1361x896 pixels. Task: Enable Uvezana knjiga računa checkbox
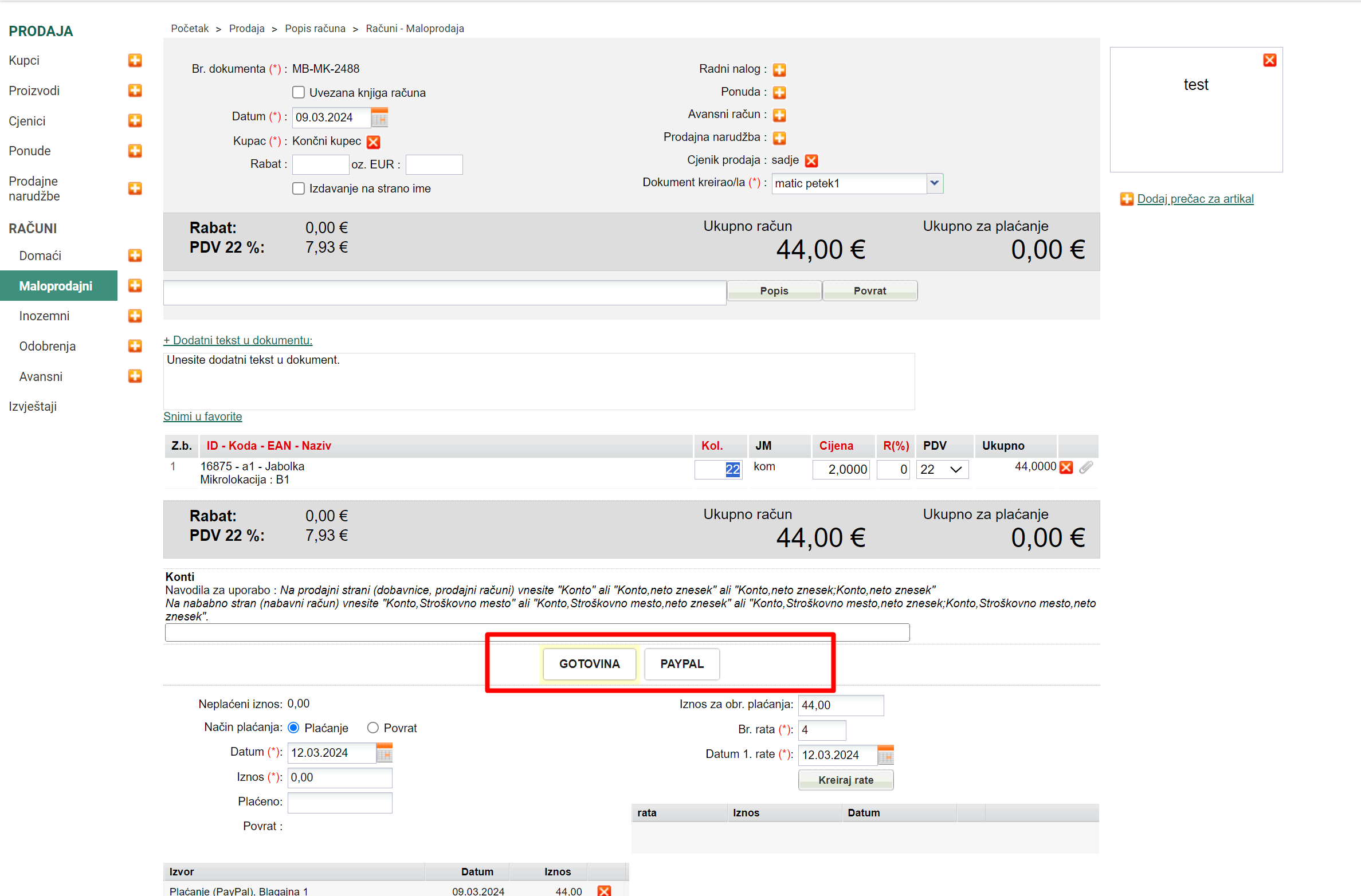coord(299,93)
